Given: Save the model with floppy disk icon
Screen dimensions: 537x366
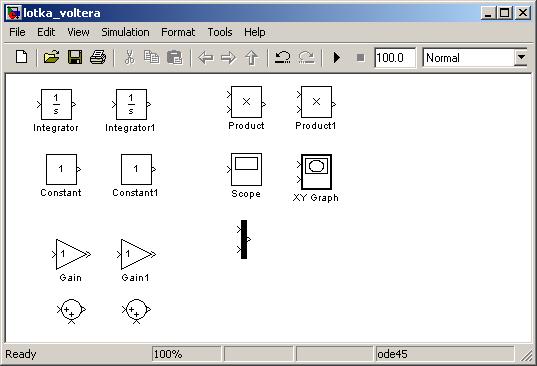Looking at the screenshot, I should [x=75, y=57].
